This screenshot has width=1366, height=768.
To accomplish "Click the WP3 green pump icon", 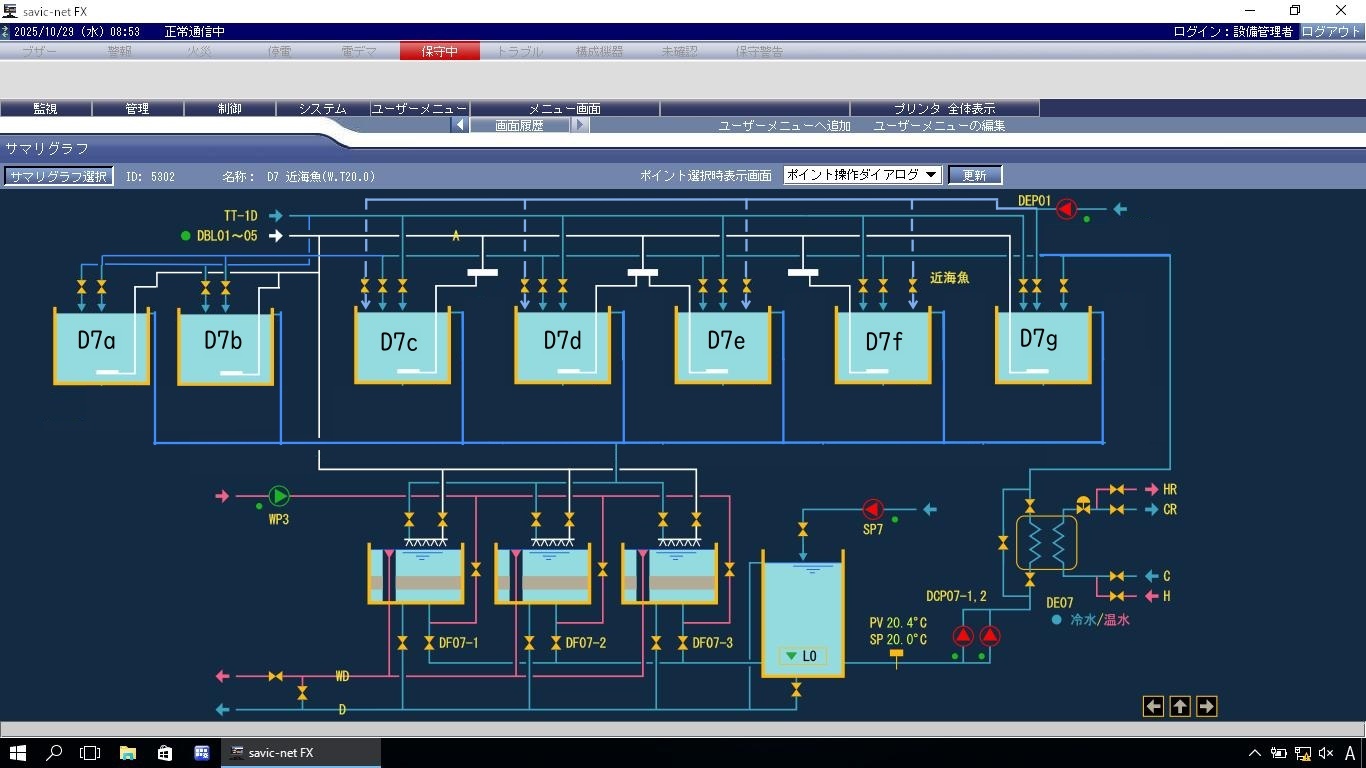I will (279, 496).
